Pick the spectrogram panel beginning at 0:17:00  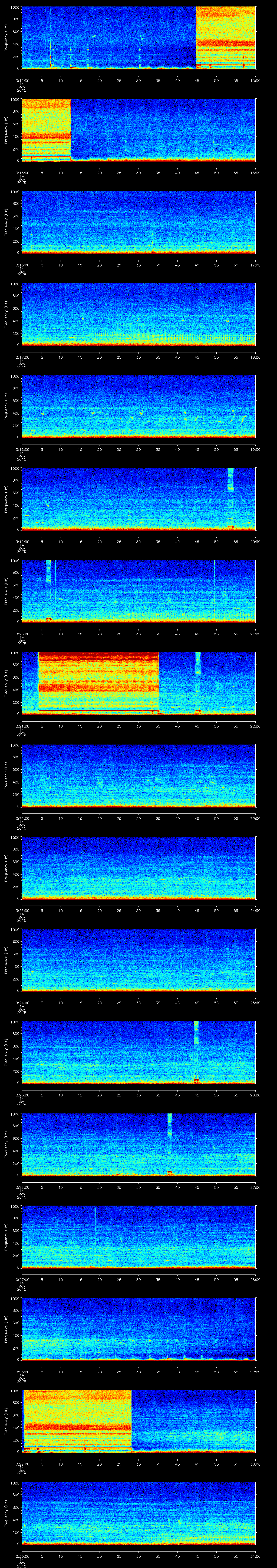(139, 314)
